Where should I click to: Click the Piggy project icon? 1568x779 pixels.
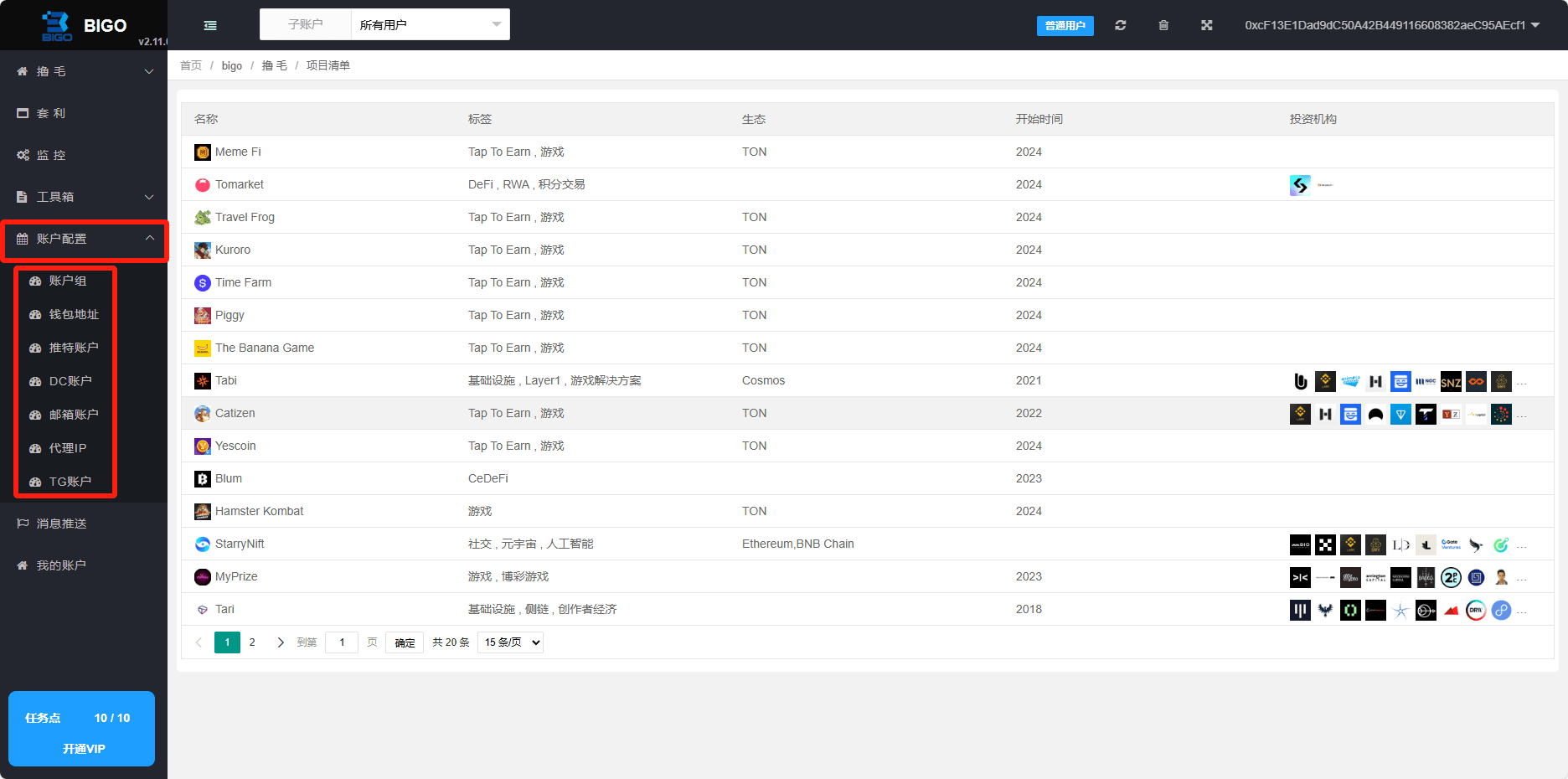pos(203,316)
